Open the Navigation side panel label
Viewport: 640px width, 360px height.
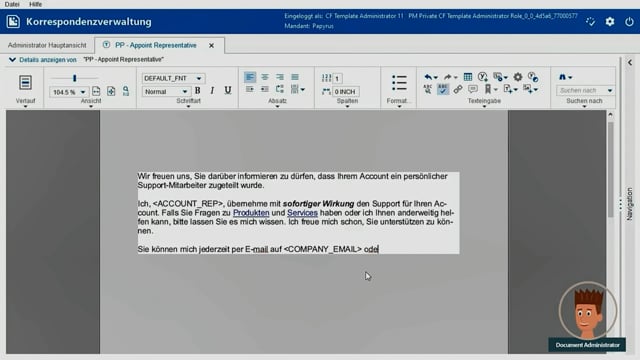[x=630, y=204]
